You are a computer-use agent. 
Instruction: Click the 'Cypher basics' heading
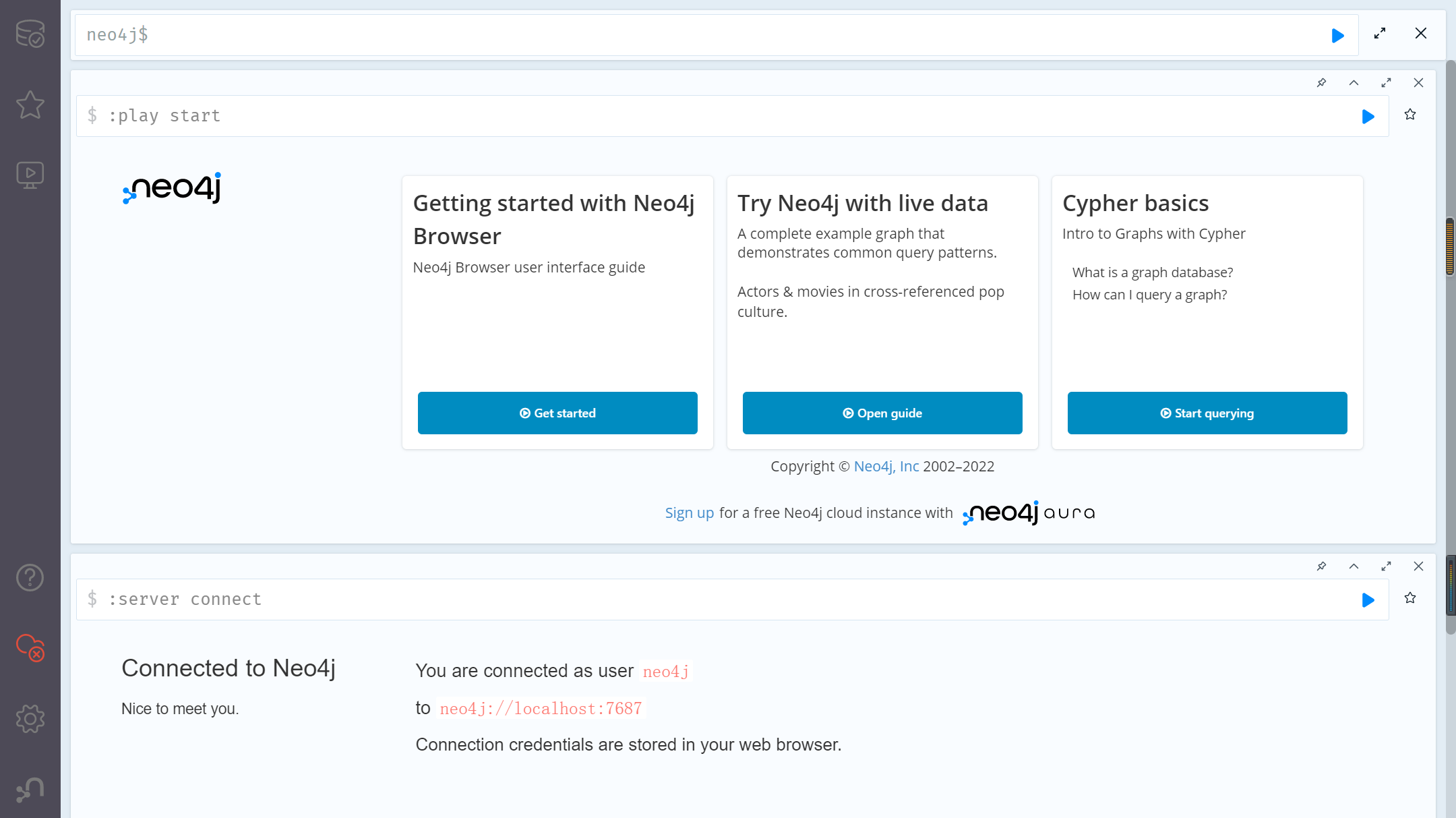point(1135,203)
